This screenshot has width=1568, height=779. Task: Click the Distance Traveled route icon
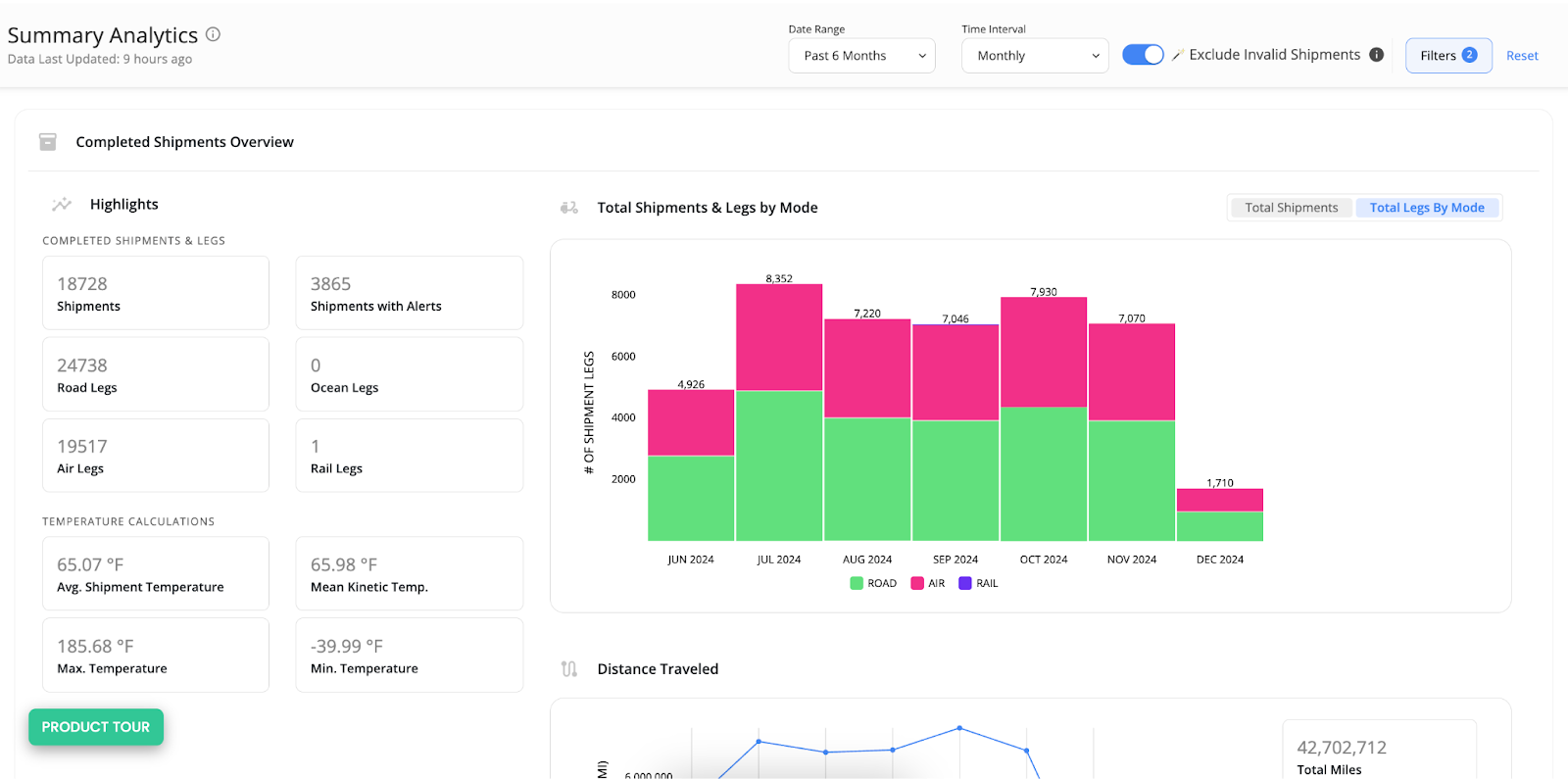coord(569,669)
